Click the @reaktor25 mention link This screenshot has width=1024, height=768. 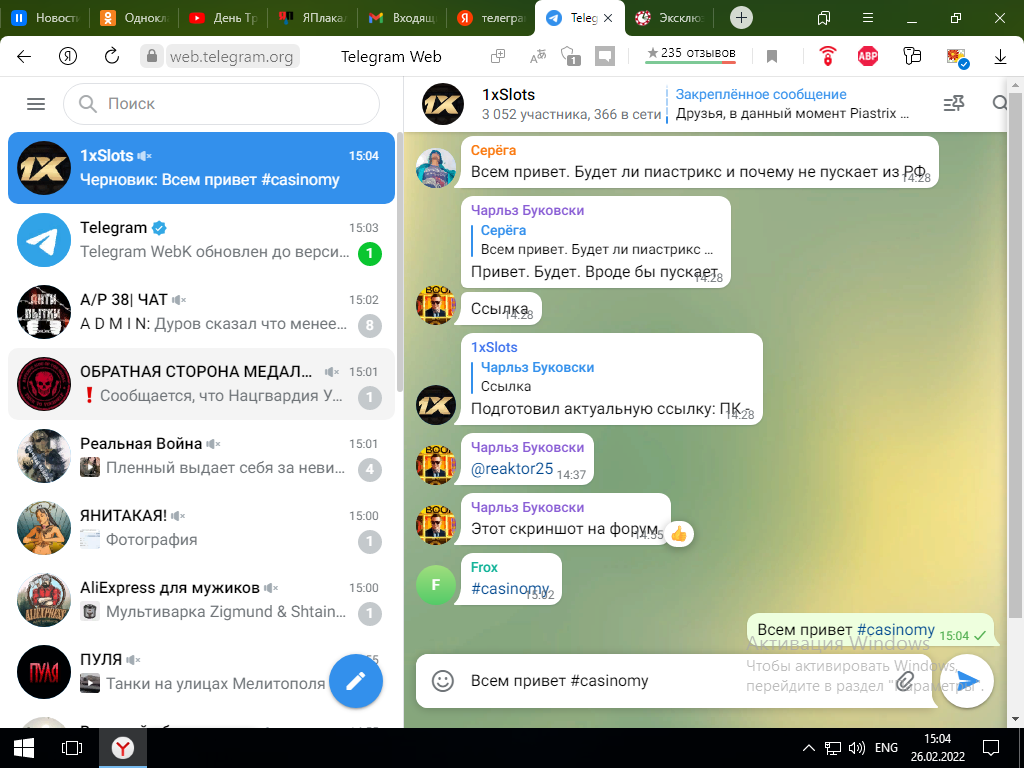pyautogui.click(x=512, y=469)
